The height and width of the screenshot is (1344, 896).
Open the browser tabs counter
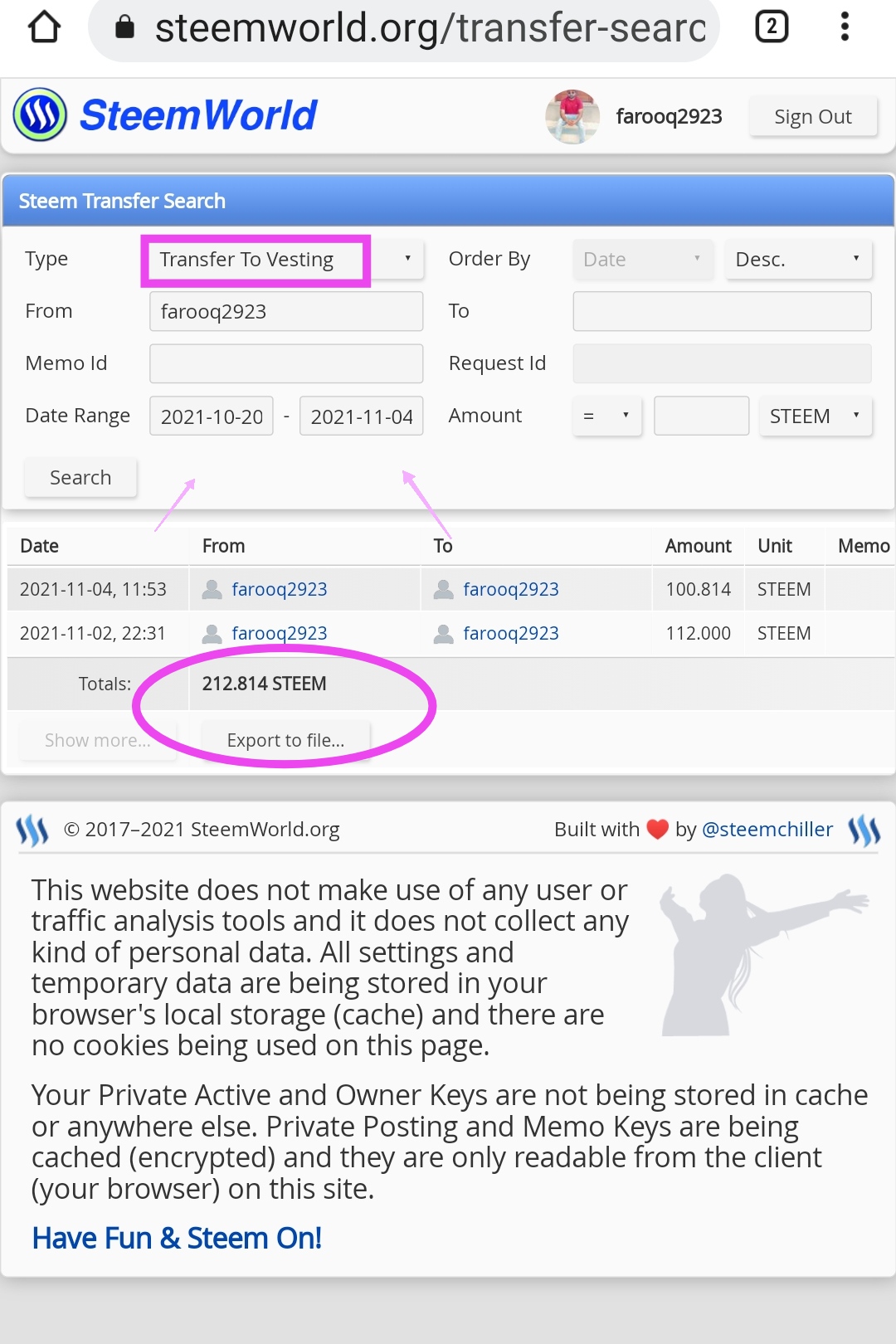(772, 27)
